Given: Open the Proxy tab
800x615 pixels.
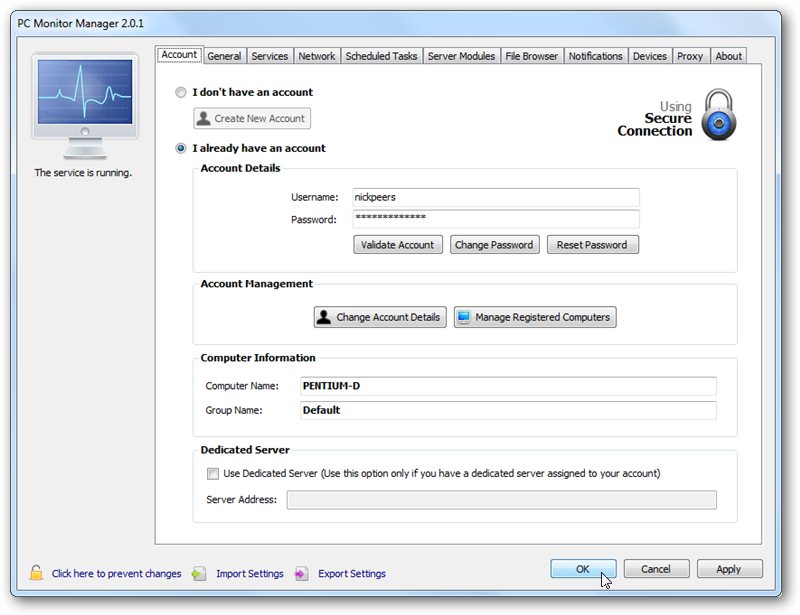Looking at the screenshot, I should pos(690,56).
